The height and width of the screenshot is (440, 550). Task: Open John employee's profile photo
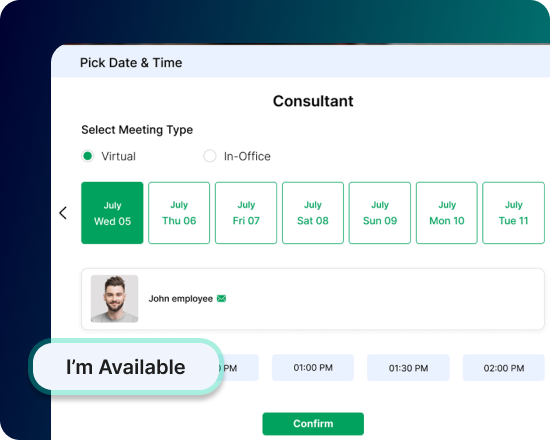[x=114, y=299]
